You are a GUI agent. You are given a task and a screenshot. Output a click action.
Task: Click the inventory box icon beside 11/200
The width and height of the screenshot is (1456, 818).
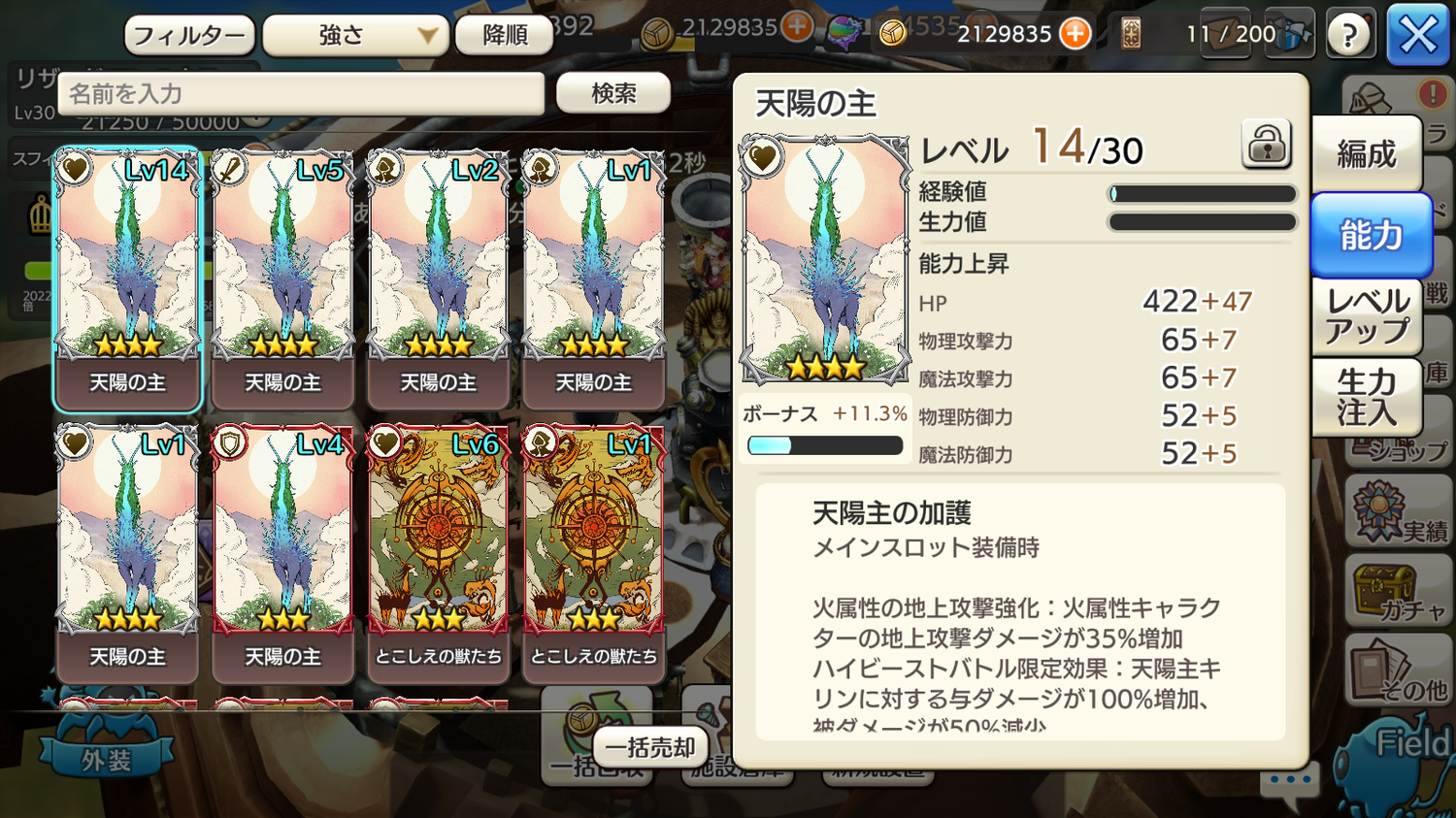tap(1294, 35)
